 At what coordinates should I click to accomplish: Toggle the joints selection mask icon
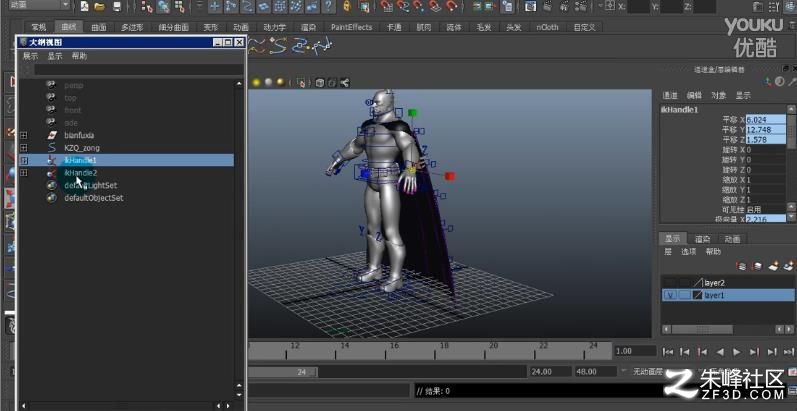(x=231, y=6)
